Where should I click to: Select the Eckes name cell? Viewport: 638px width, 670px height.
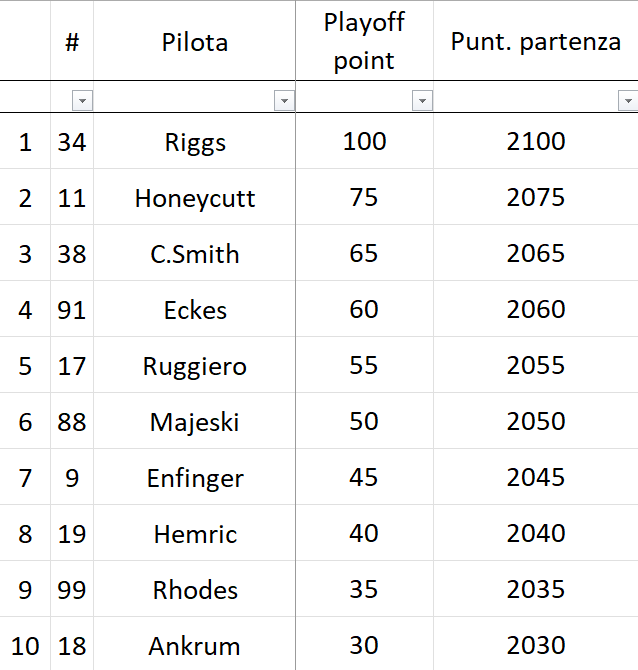(x=194, y=309)
